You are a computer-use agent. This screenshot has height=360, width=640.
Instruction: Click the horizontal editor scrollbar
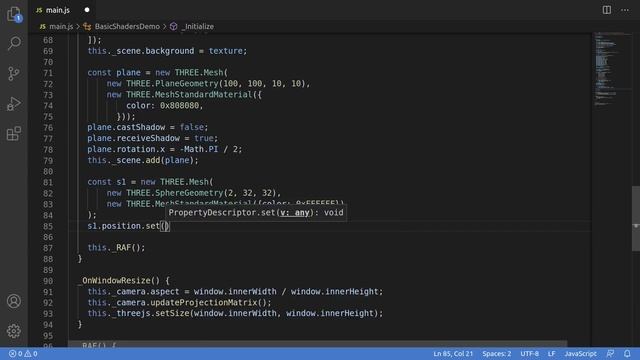[318, 344]
